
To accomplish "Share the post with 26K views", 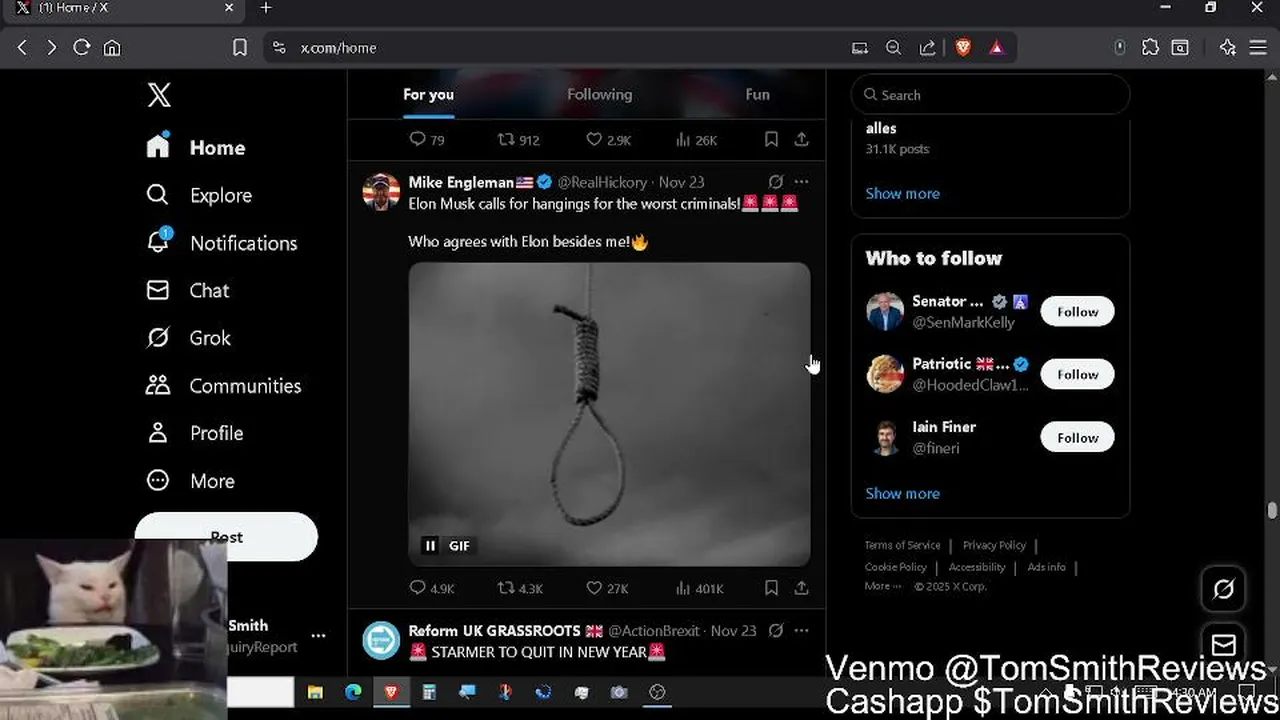I will (x=801, y=140).
